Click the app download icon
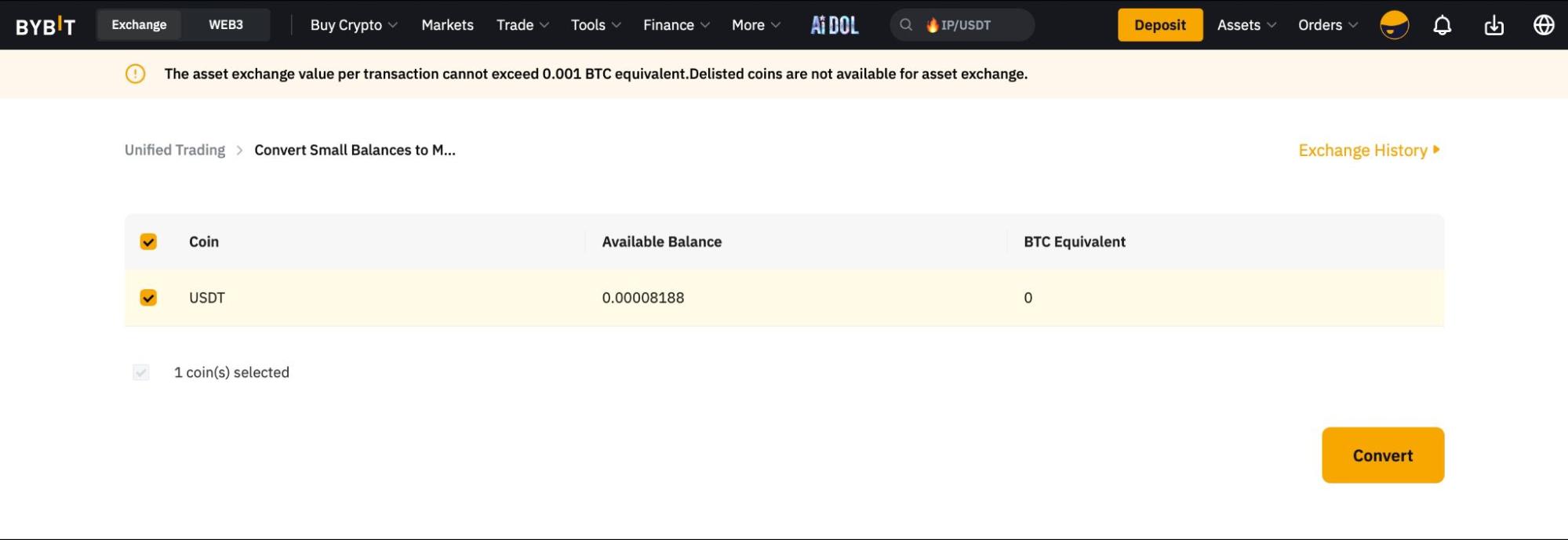The height and width of the screenshot is (540, 1568). (x=1493, y=25)
